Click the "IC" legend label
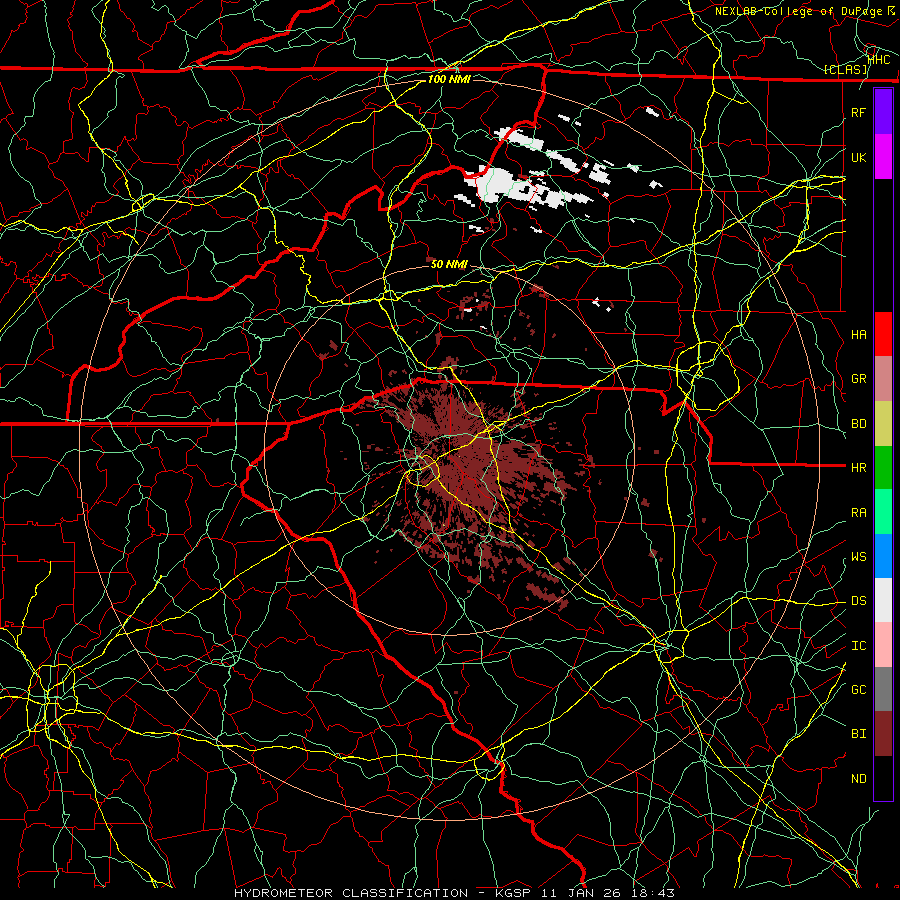Image resolution: width=900 pixels, height=900 pixels. [858, 646]
